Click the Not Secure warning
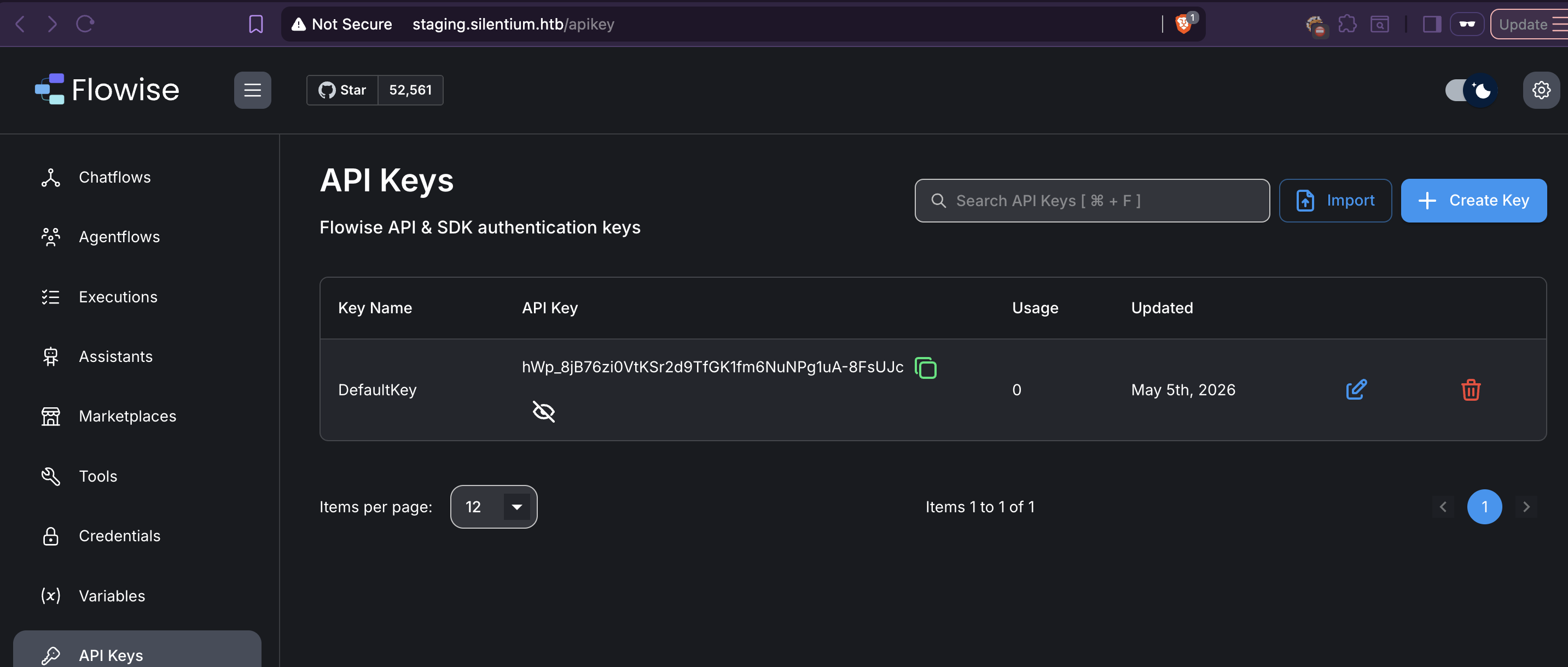 point(341,24)
